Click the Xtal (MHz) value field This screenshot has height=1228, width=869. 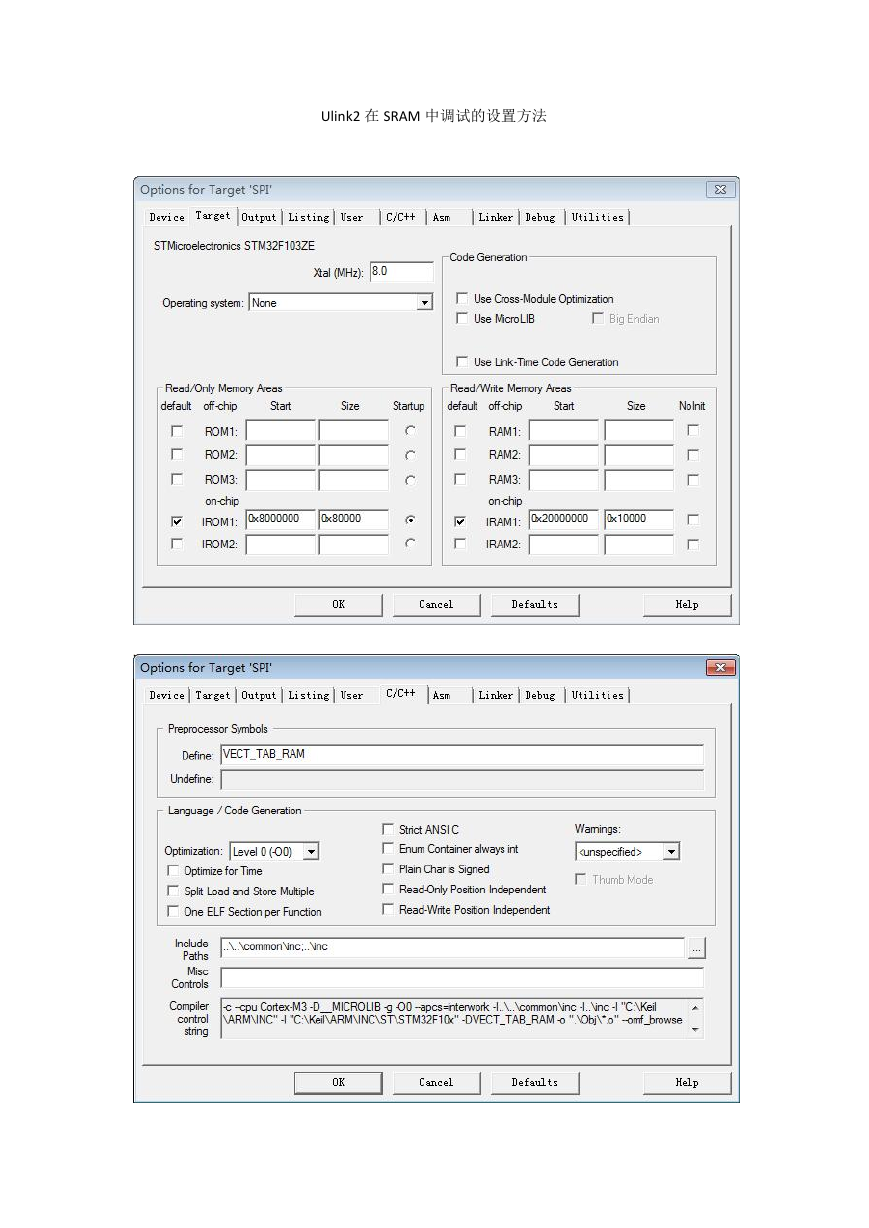401,272
